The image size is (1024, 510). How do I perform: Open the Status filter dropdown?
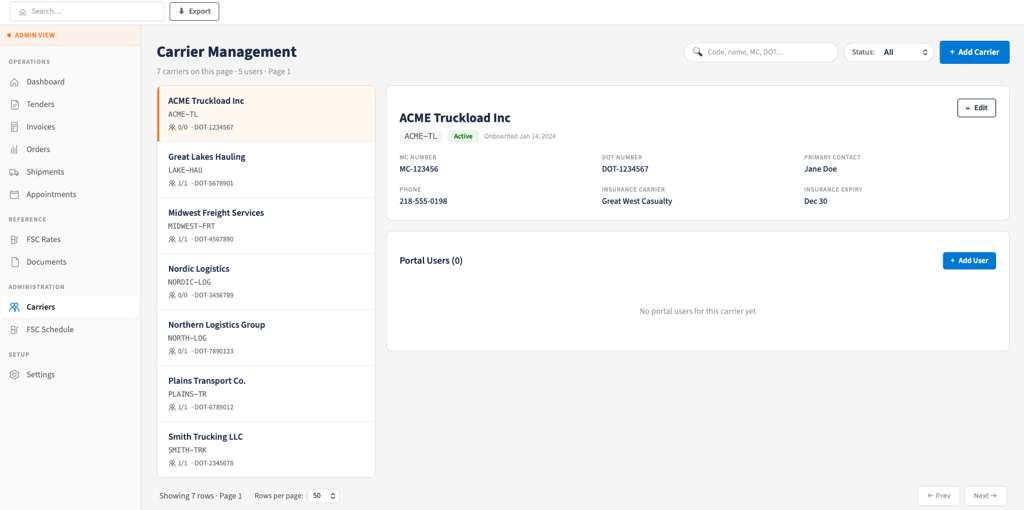click(x=889, y=52)
